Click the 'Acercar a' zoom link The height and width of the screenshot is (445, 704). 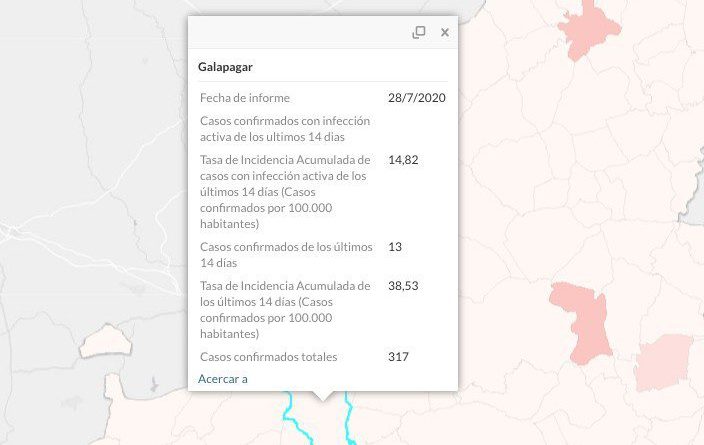[222, 378]
